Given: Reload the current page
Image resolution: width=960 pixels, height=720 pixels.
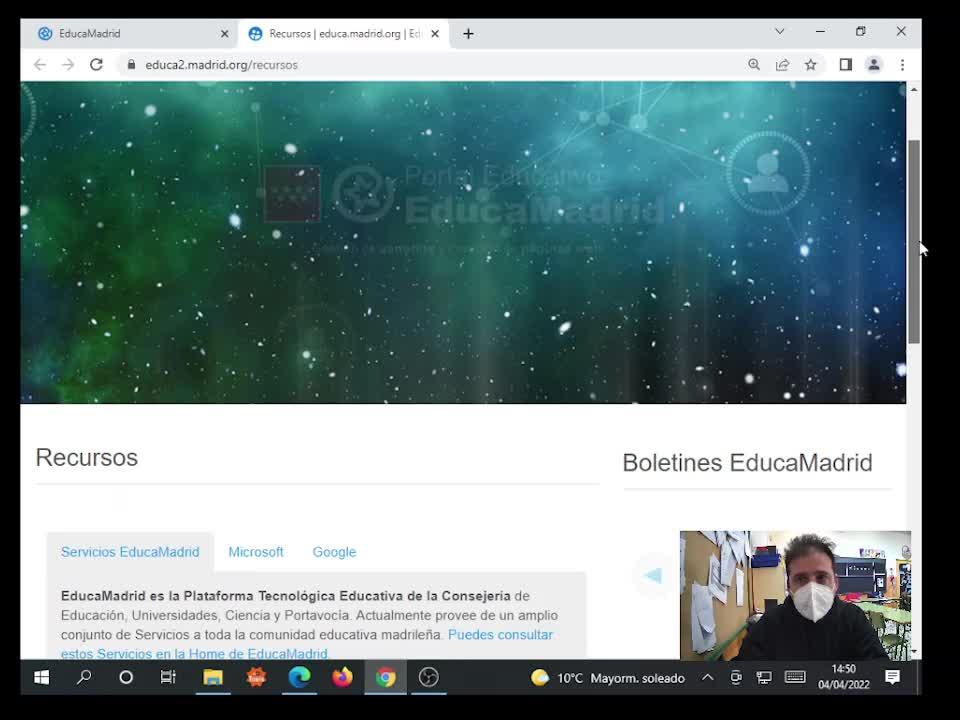Looking at the screenshot, I should [96, 65].
